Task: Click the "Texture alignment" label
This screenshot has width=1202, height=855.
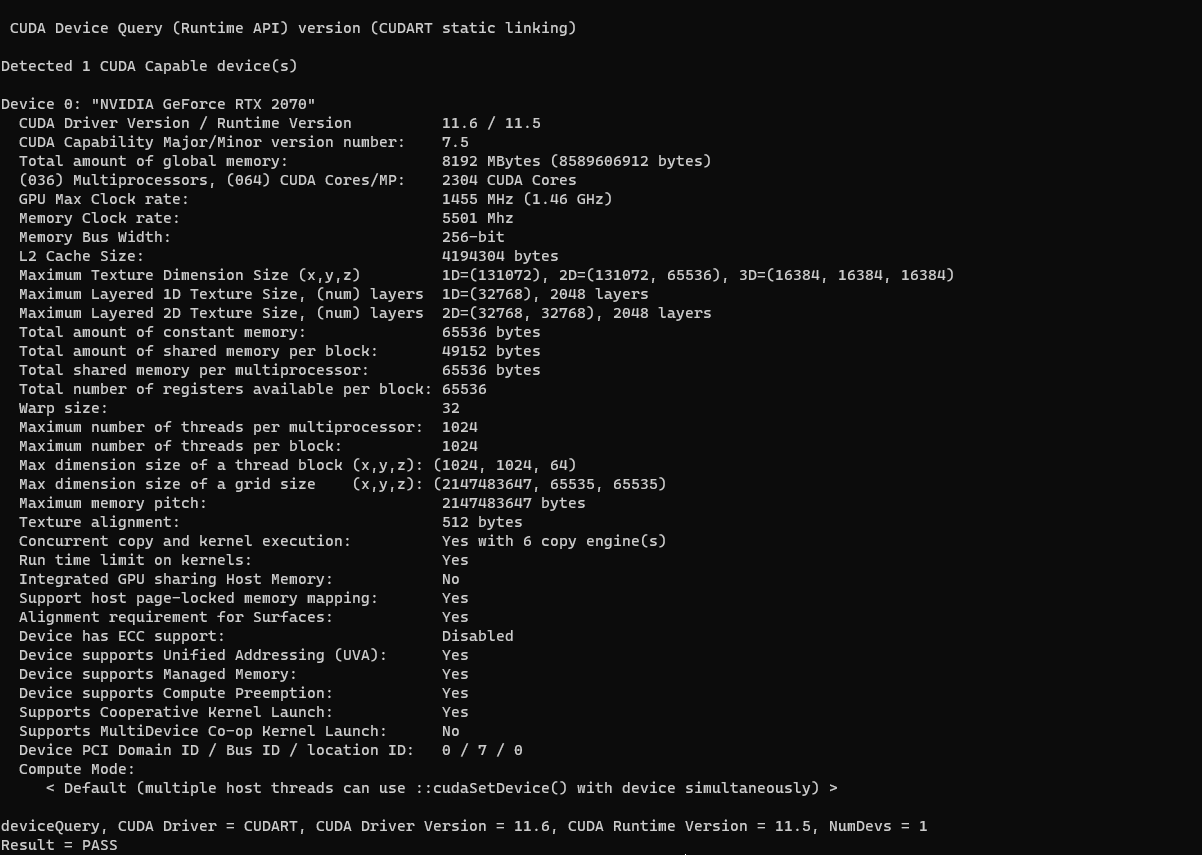Action: [99, 522]
